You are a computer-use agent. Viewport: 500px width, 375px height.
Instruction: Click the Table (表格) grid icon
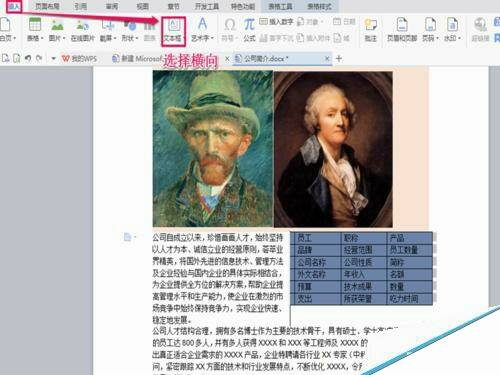(x=35, y=25)
